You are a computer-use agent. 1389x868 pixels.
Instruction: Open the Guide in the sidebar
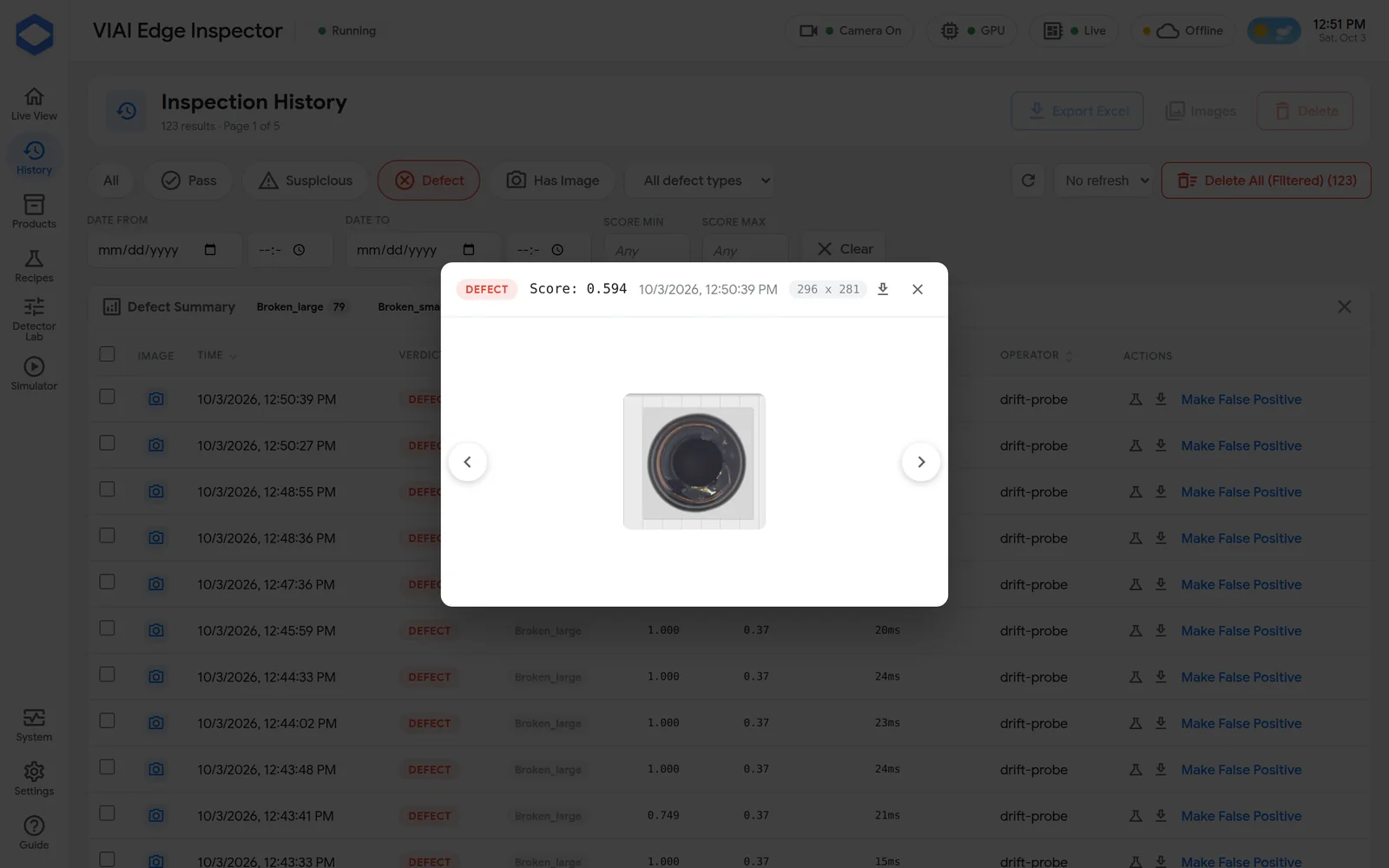click(x=34, y=832)
